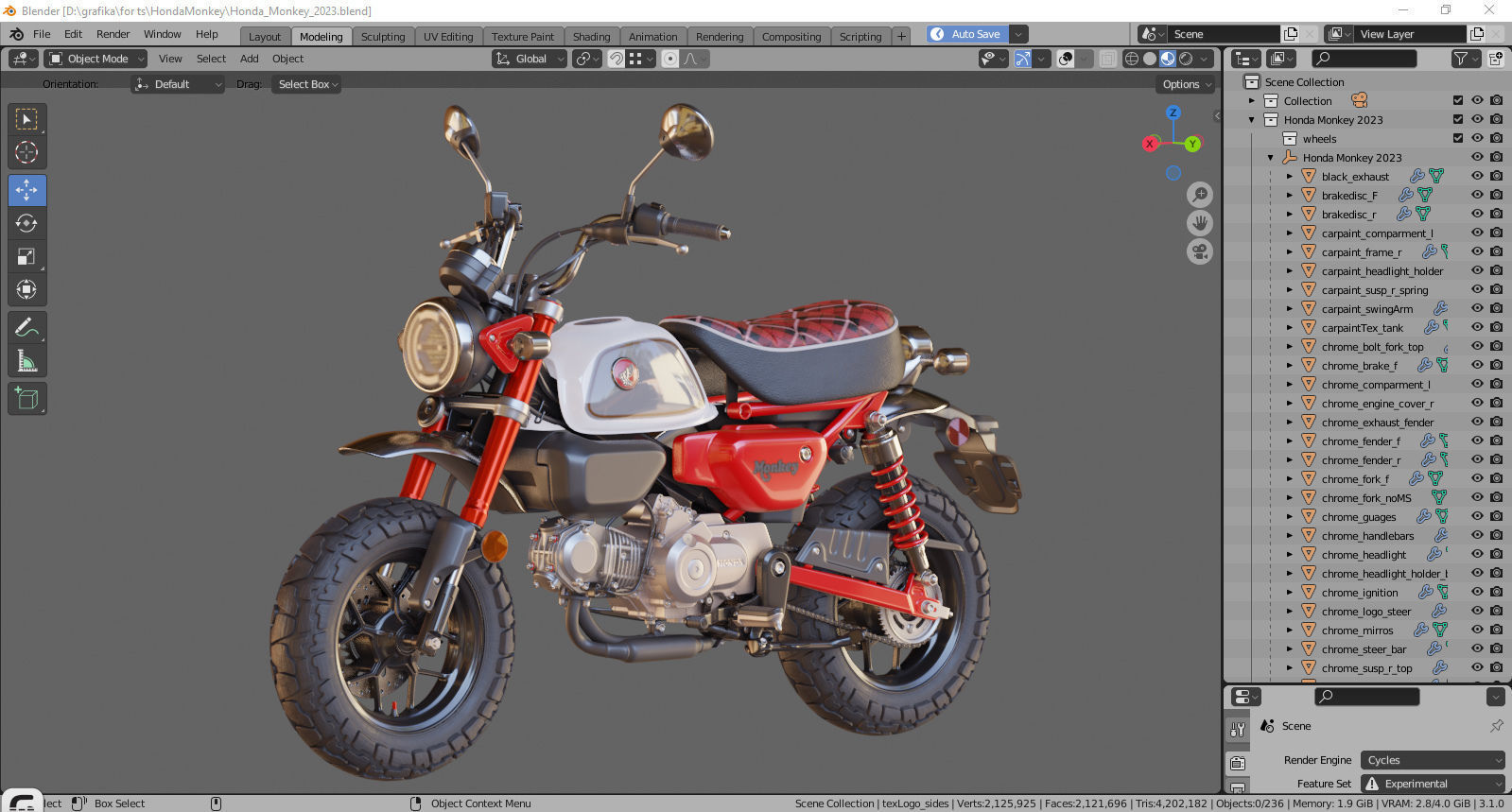
Task: Activate the Cursor tool
Action: pos(26,152)
